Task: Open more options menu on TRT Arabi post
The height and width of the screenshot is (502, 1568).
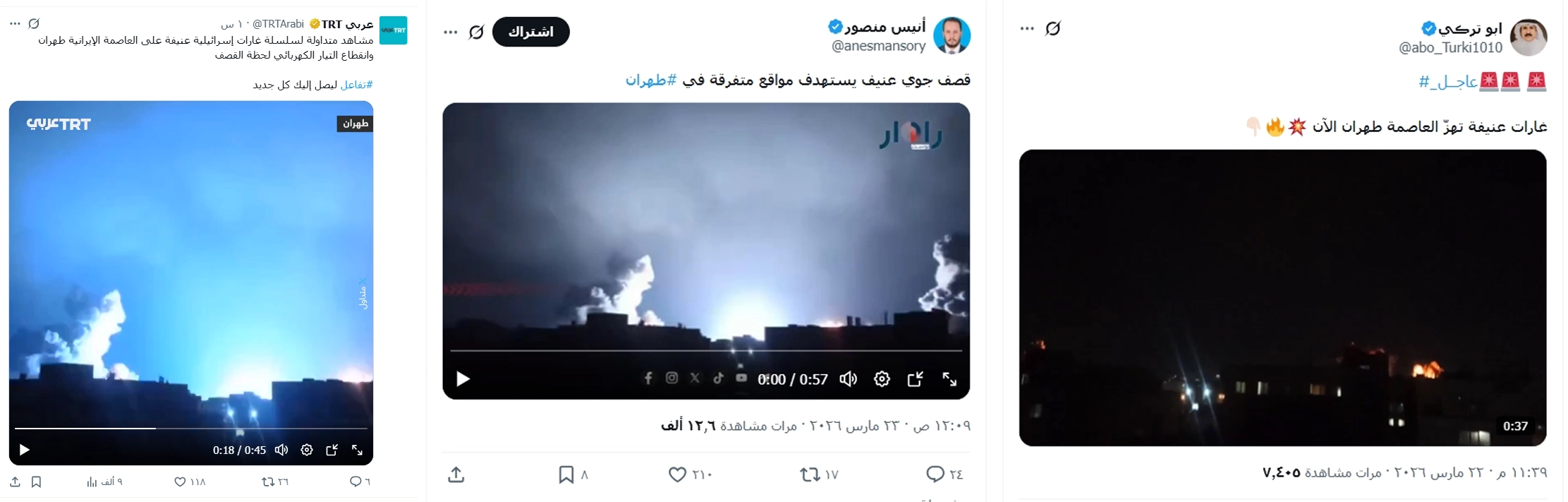Action: 15,23
